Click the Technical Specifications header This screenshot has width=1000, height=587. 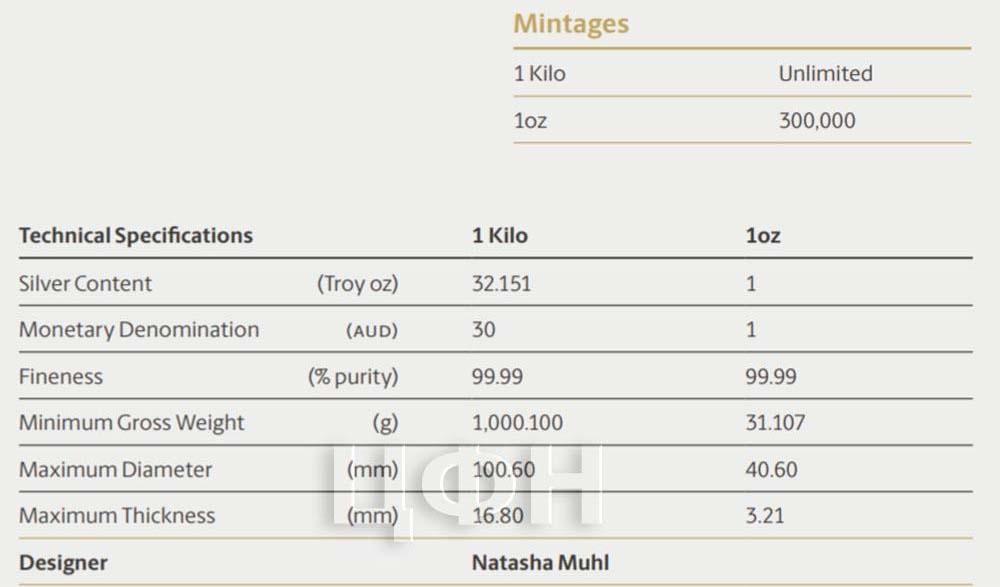tap(136, 236)
